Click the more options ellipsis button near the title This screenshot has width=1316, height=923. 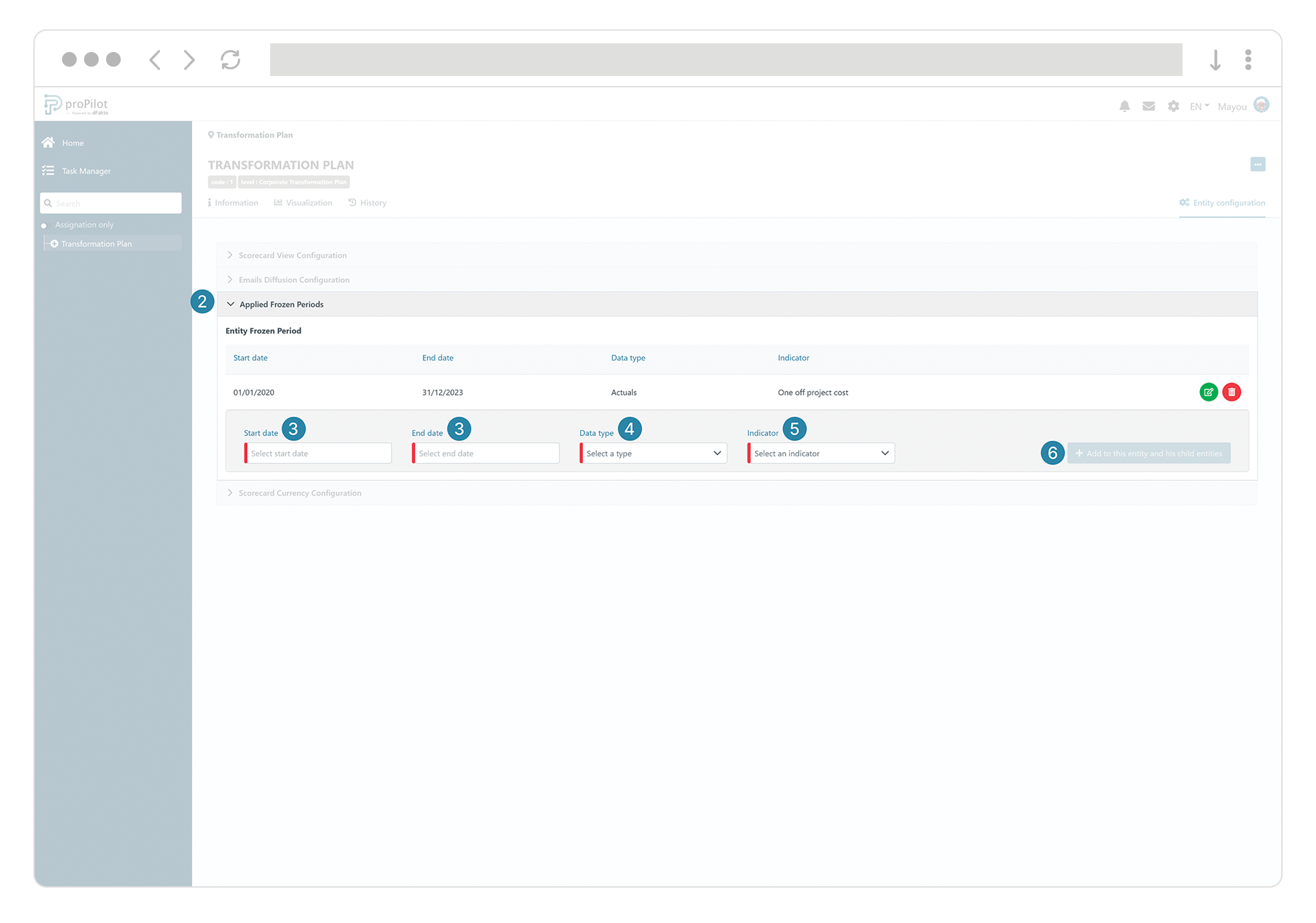(x=1258, y=164)
